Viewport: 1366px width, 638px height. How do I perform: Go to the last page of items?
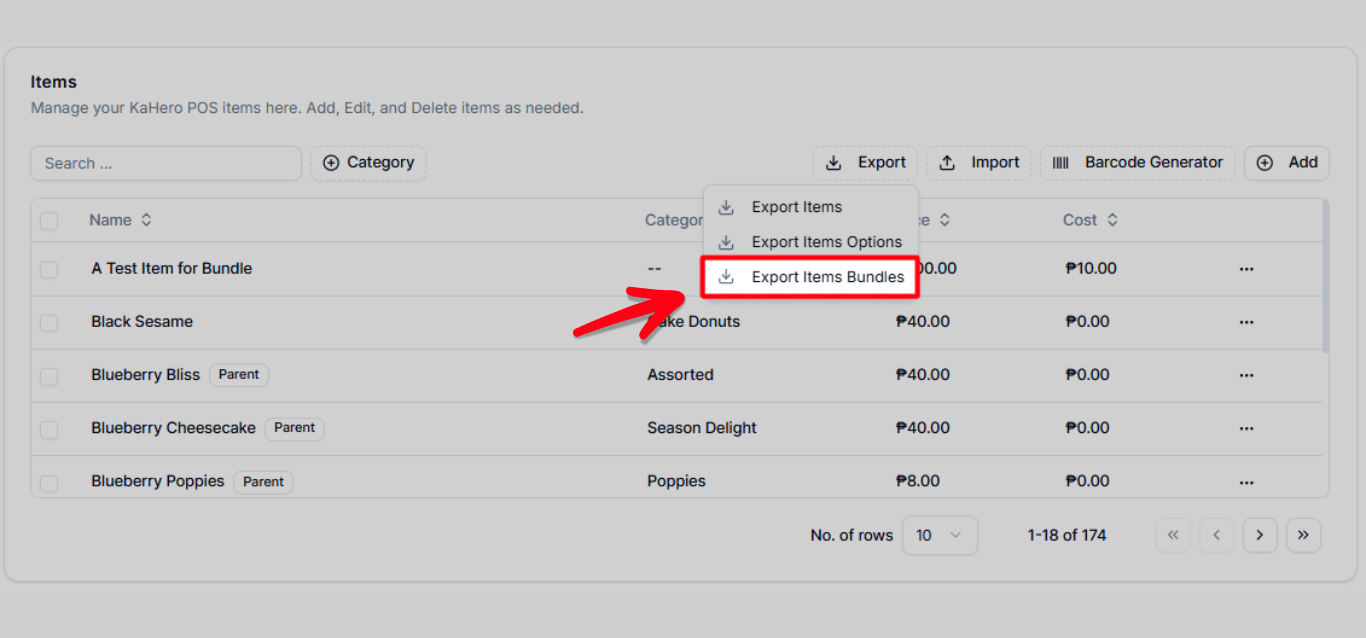[1303, 535]
